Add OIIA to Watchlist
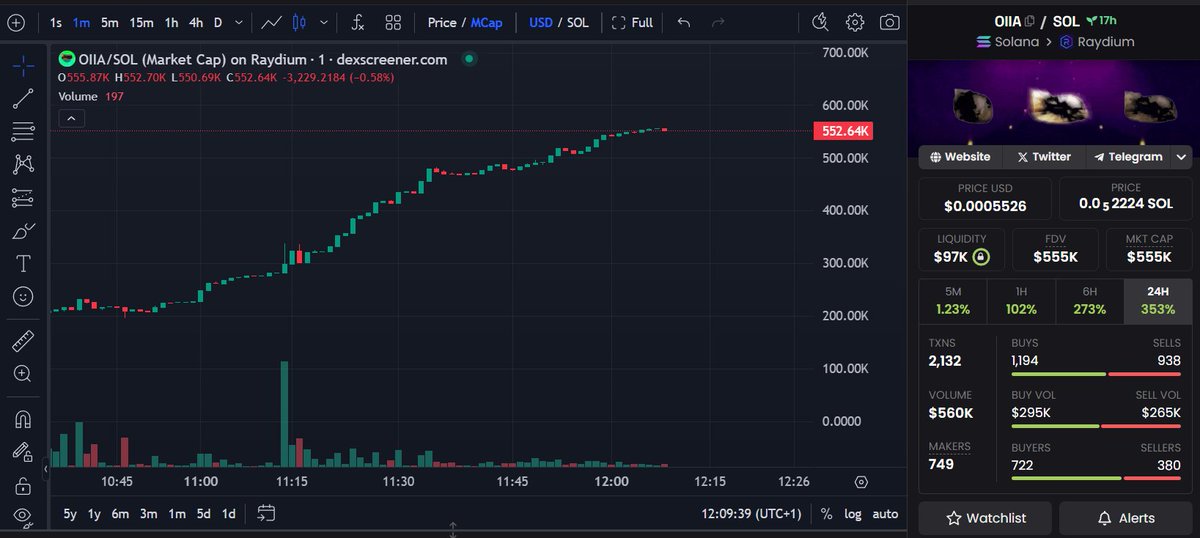The height and width of the screenshot is (538, 1200). [x=985, y=518]
